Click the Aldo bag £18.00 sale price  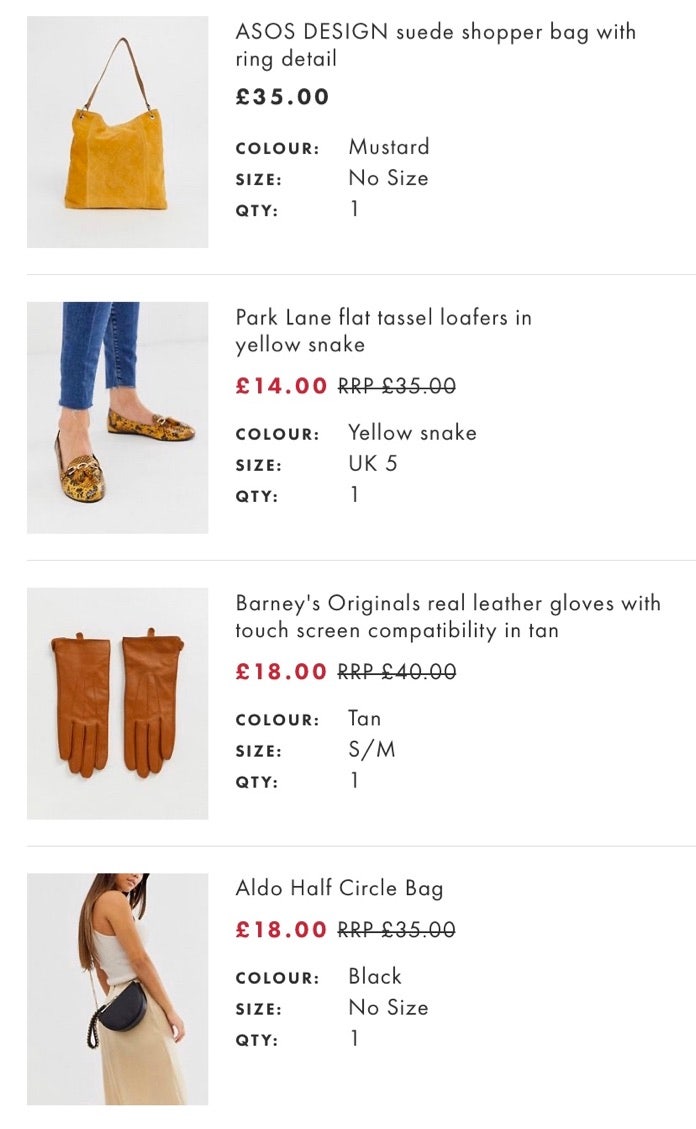pos(281,930)
